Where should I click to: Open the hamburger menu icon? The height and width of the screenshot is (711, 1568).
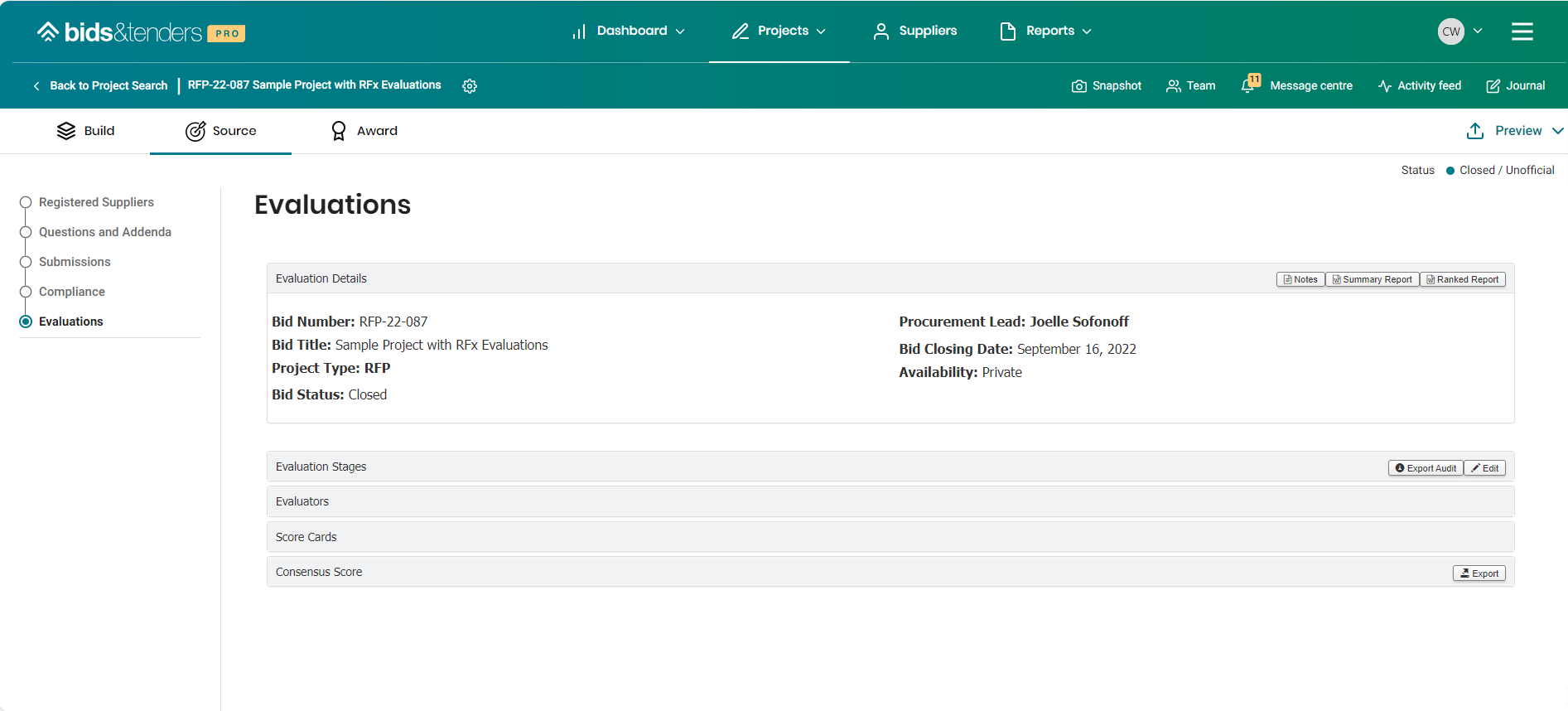coord(1522,31)
